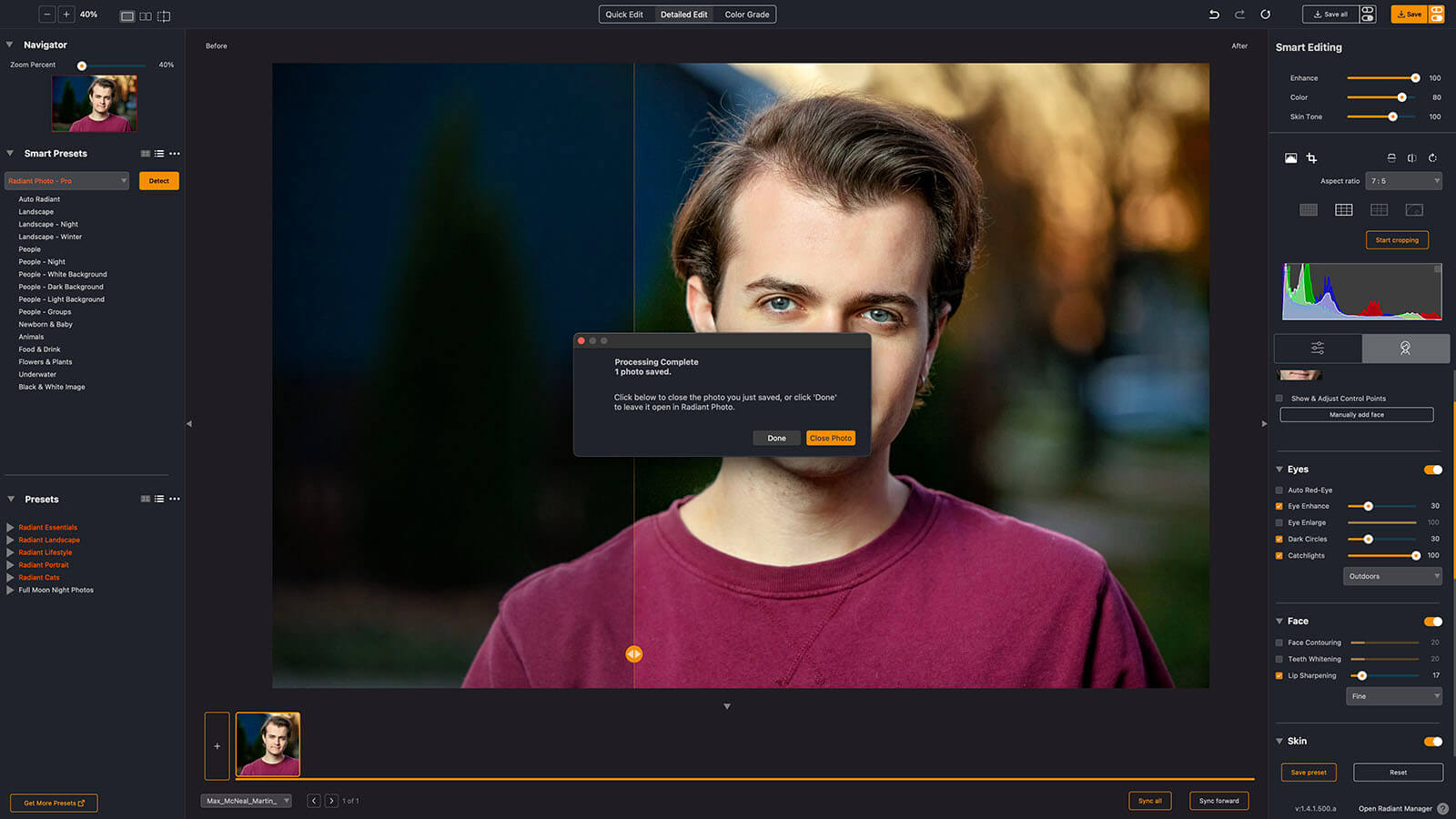Enable the Auto Red-Eye checkbox
This screenshot has height=819, width=1456.
pos(1279,490)
